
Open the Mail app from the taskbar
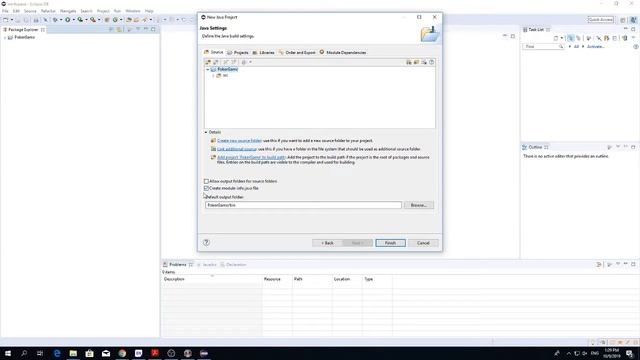click(106, 353)
